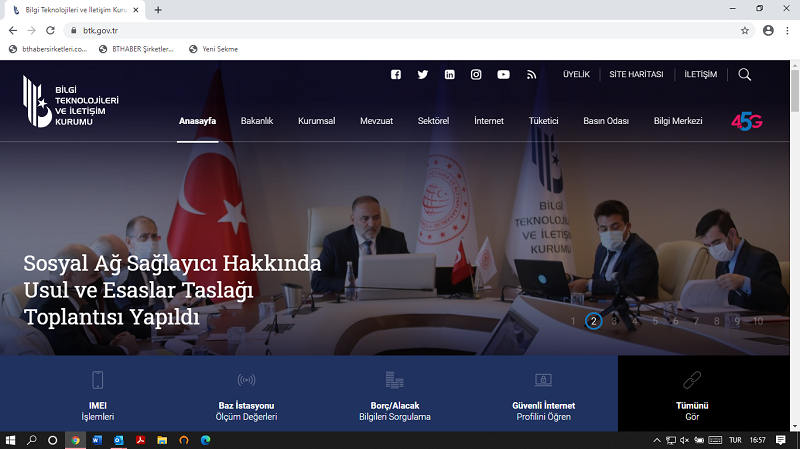The height and width of the screenshot is (449, 800).
Task: Close the Bilgi Teknolojileri browser tab
Action: 136,10
